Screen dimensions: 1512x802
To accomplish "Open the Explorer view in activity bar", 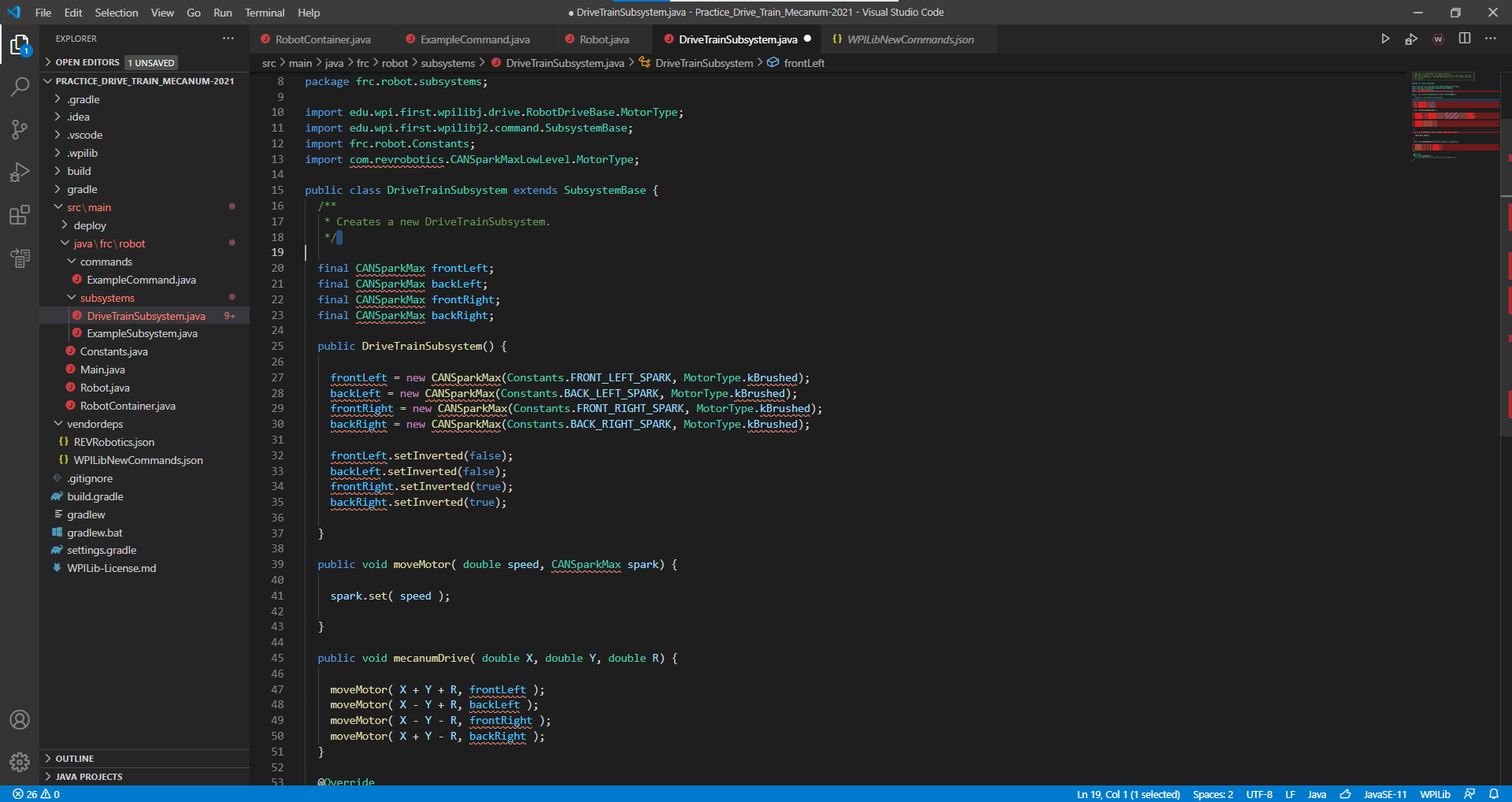I will (20, 45).
